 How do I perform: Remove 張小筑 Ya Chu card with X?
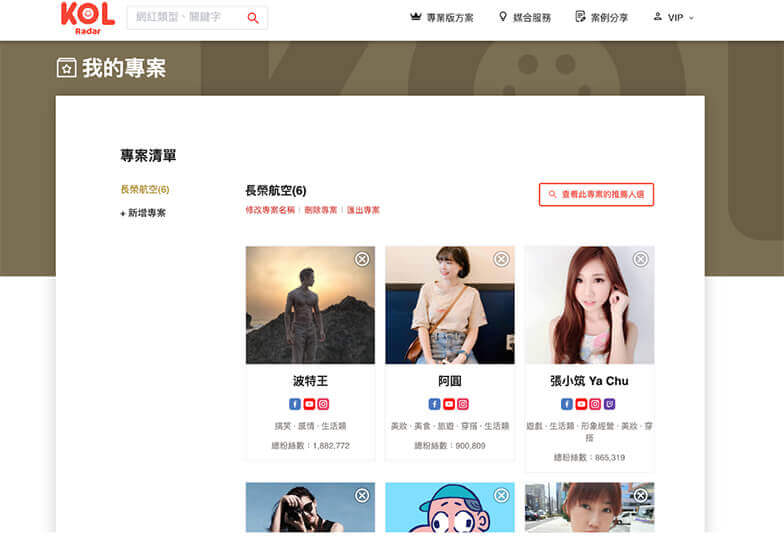tap(640, 259)
